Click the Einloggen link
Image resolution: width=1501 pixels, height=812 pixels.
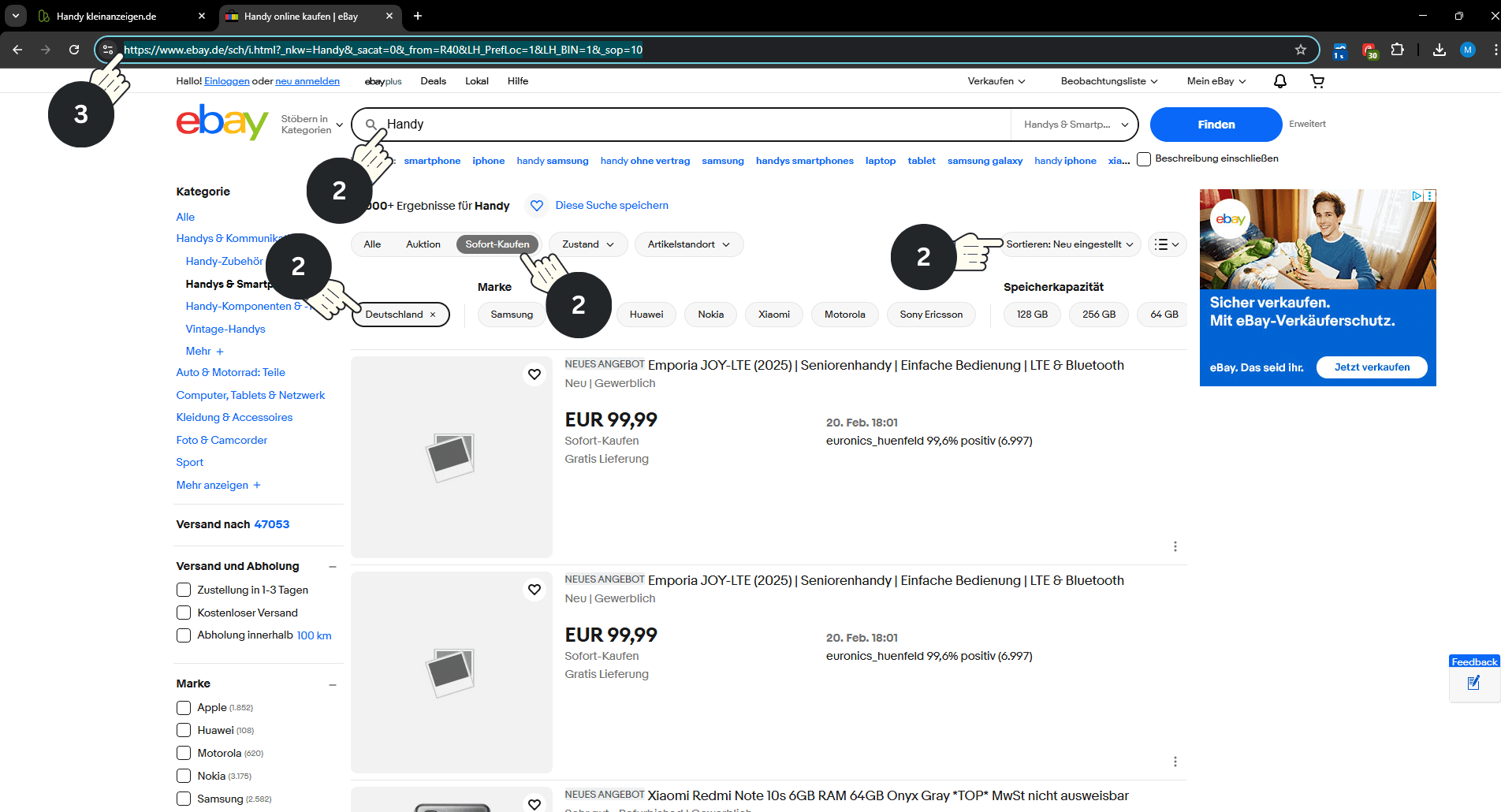pos(226,80)
